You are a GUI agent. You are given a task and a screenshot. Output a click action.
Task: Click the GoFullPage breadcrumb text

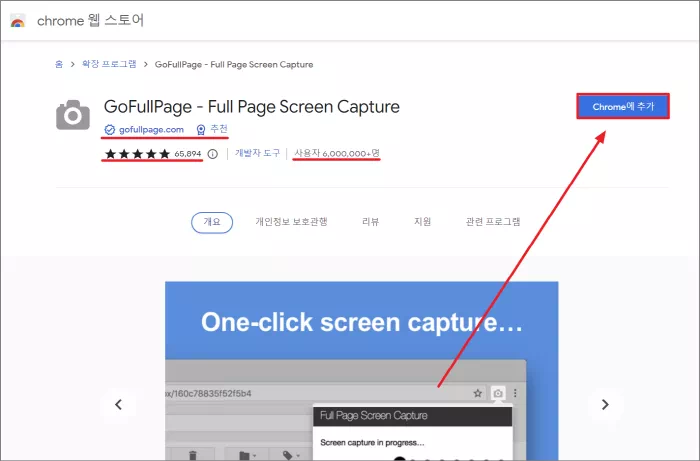pos(234,65)
